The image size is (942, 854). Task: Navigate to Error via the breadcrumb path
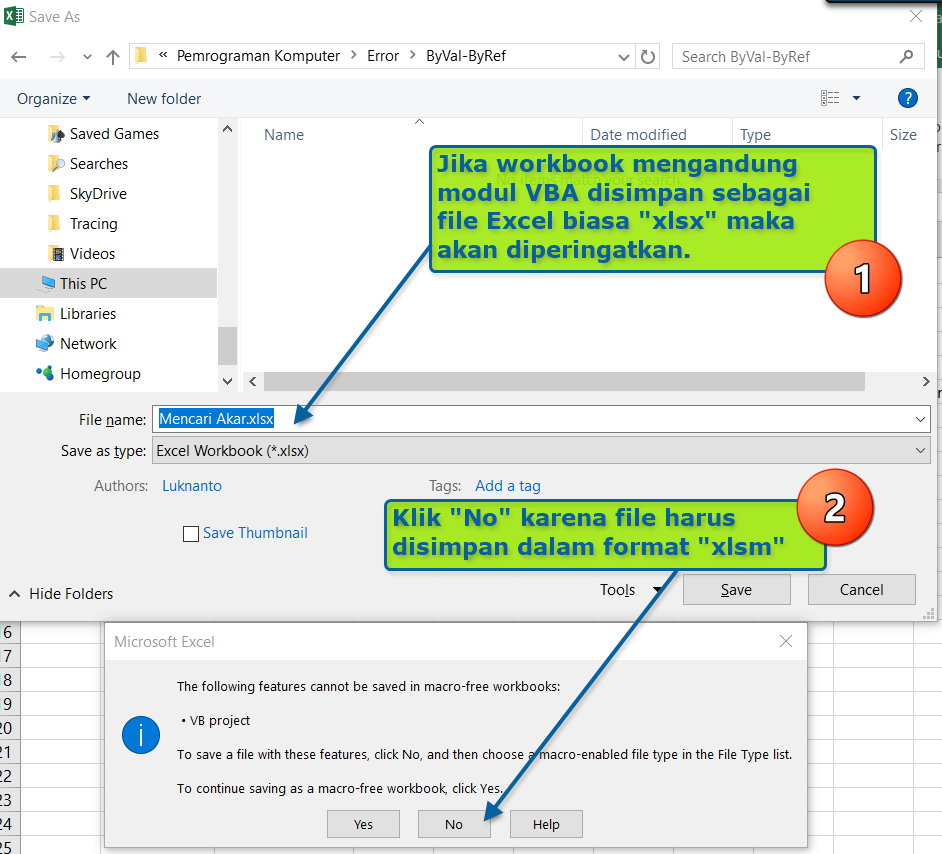tap(383, 57)
